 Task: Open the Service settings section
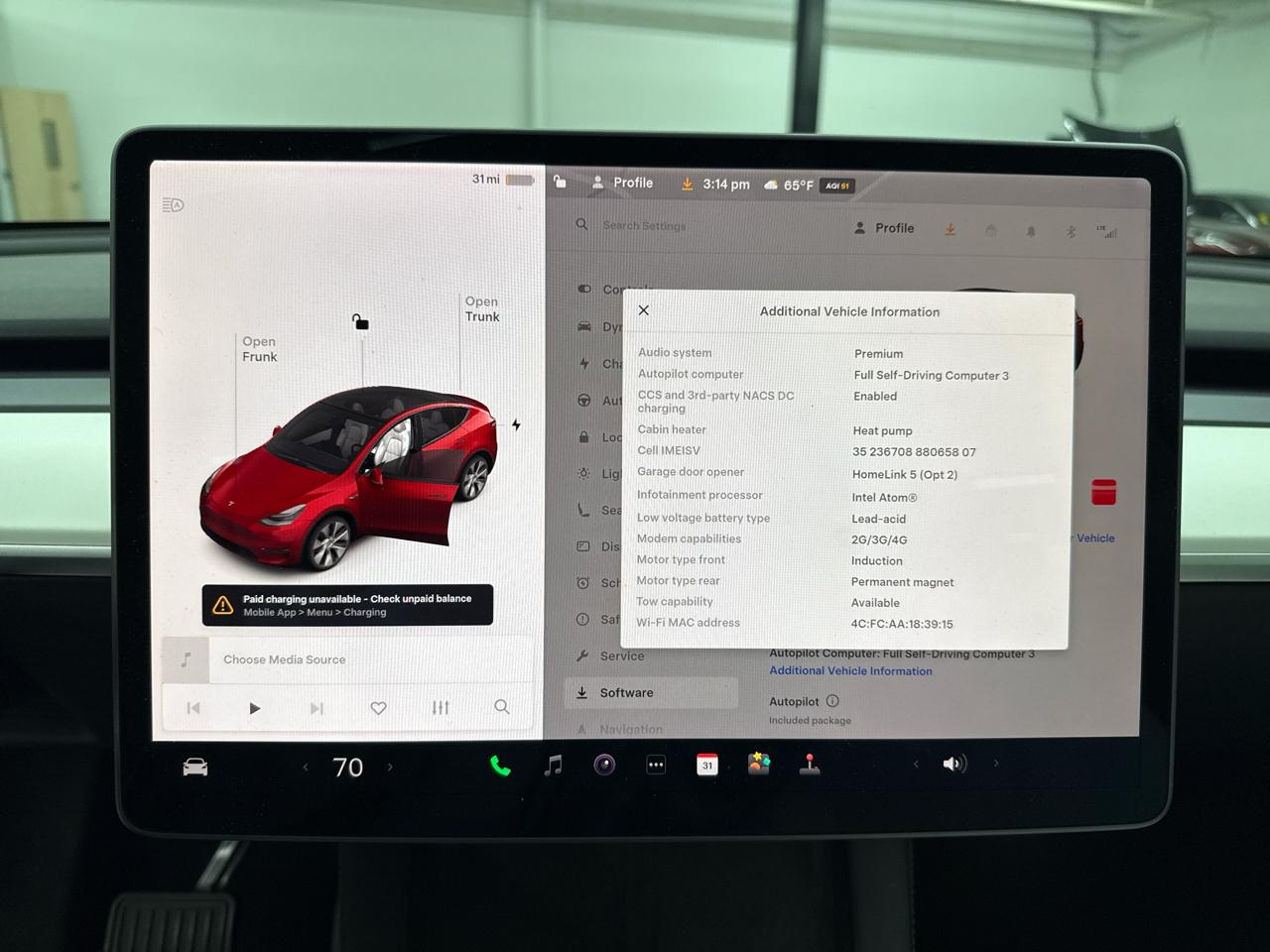click(623, 655)
